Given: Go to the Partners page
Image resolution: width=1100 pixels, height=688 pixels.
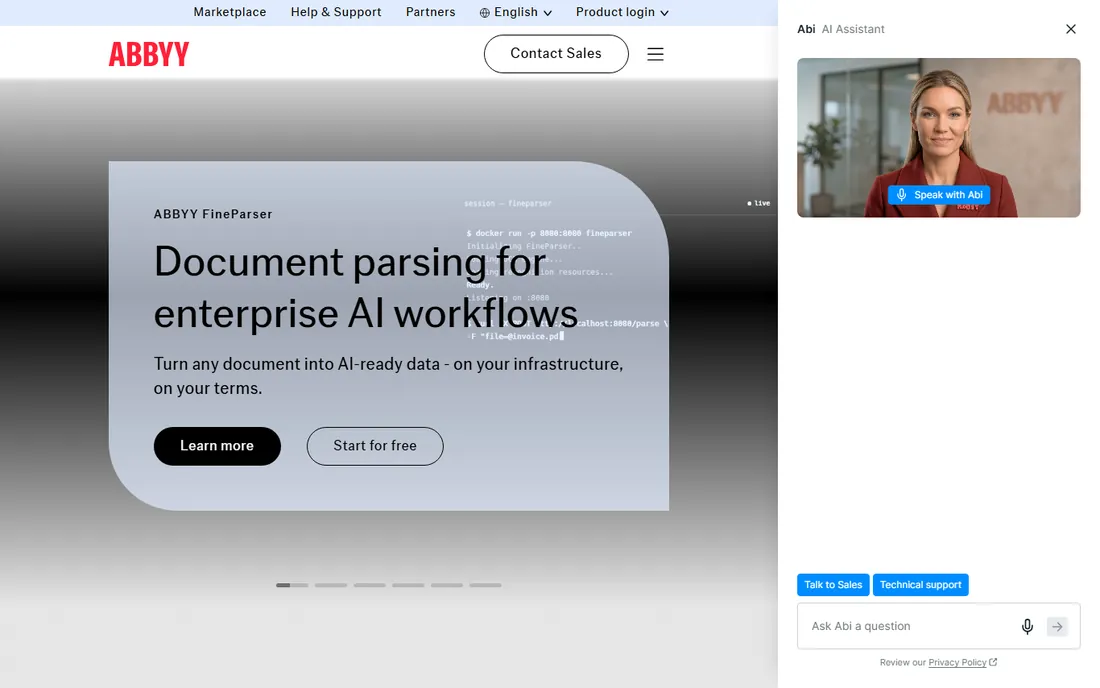Looking at the screenshot, I should (431, 13).
